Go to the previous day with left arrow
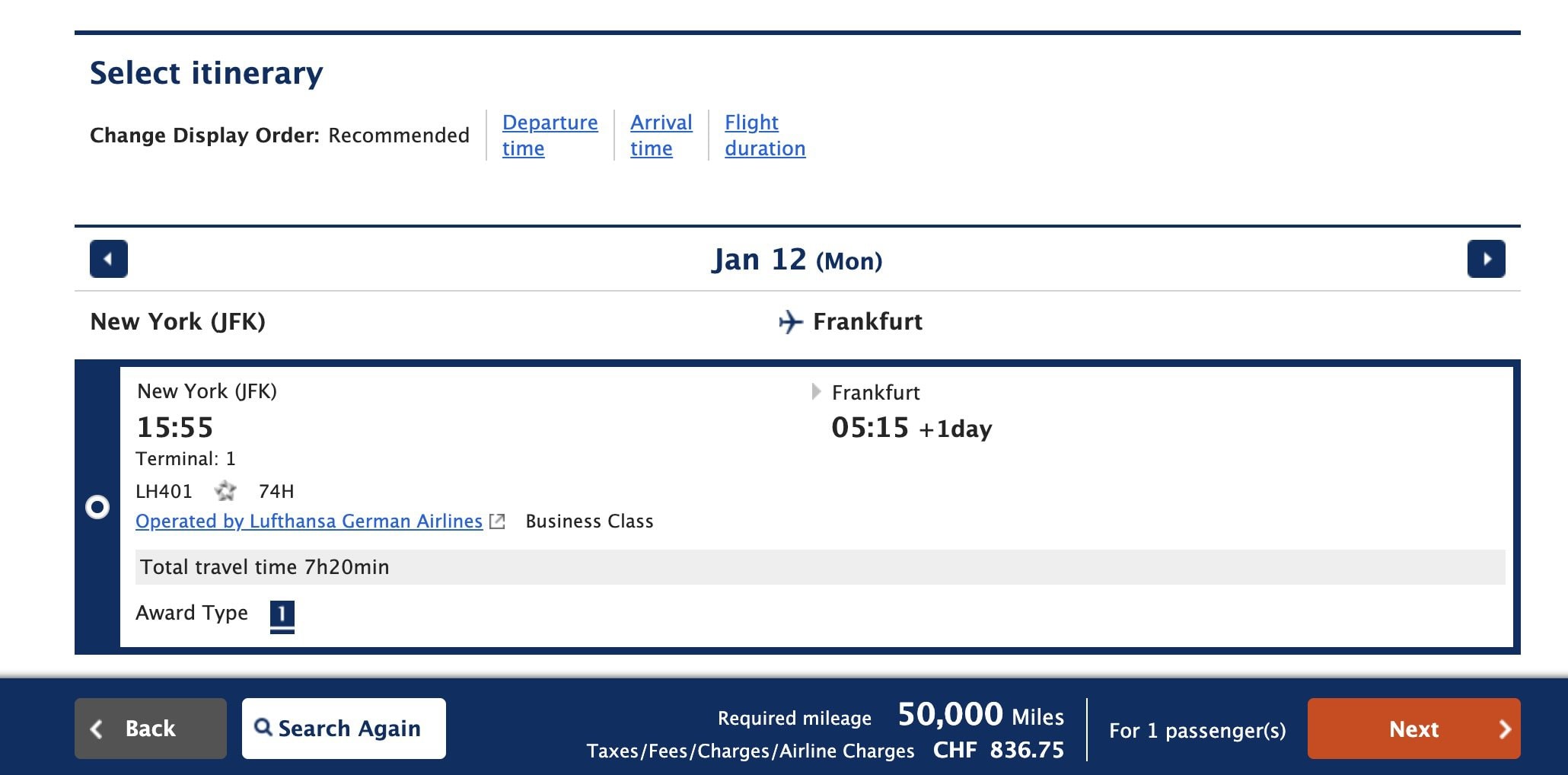 pyautogui.click(x=109, y=259)
